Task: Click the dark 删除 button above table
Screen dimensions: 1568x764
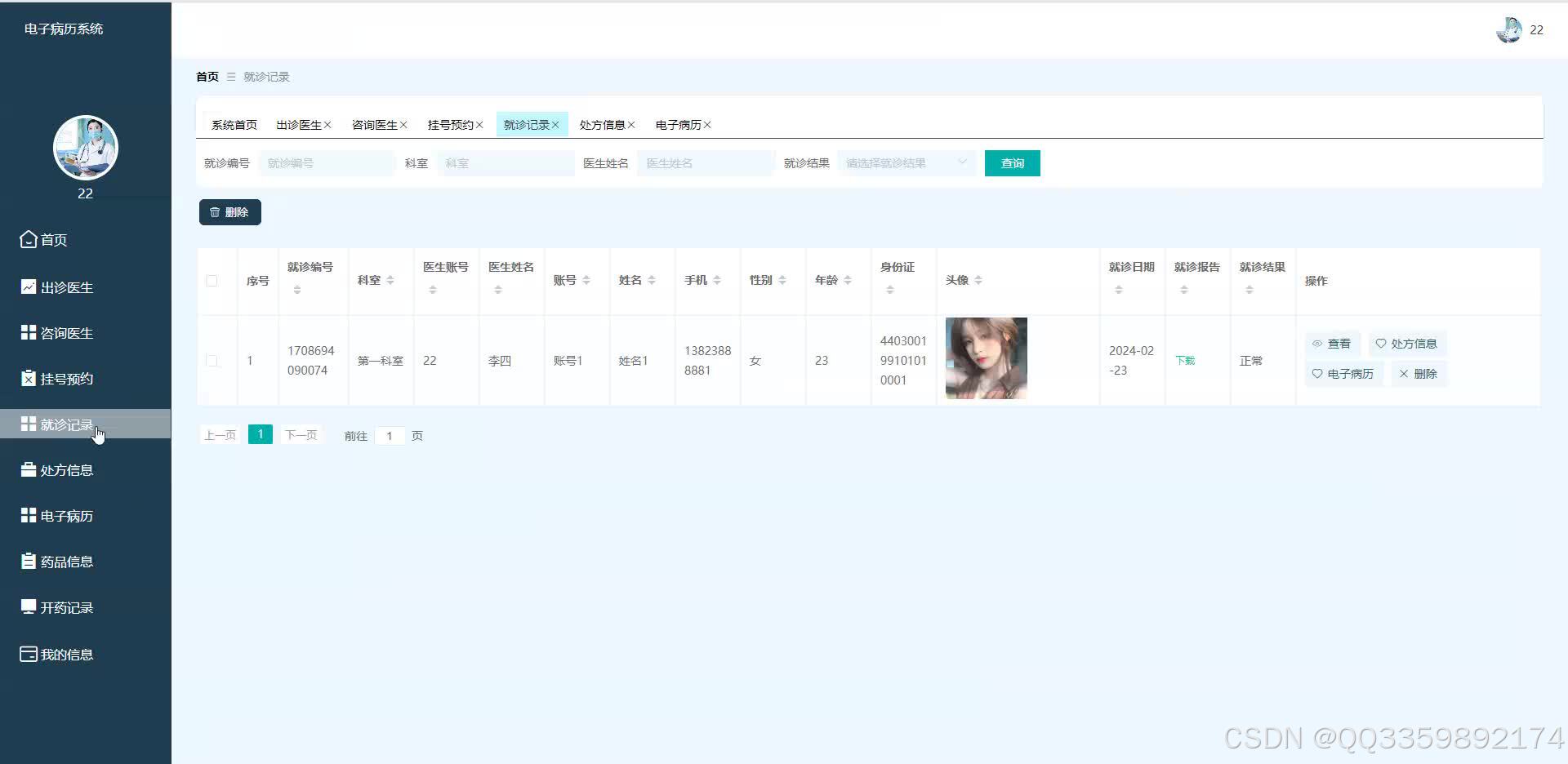Action: point(230,212)
